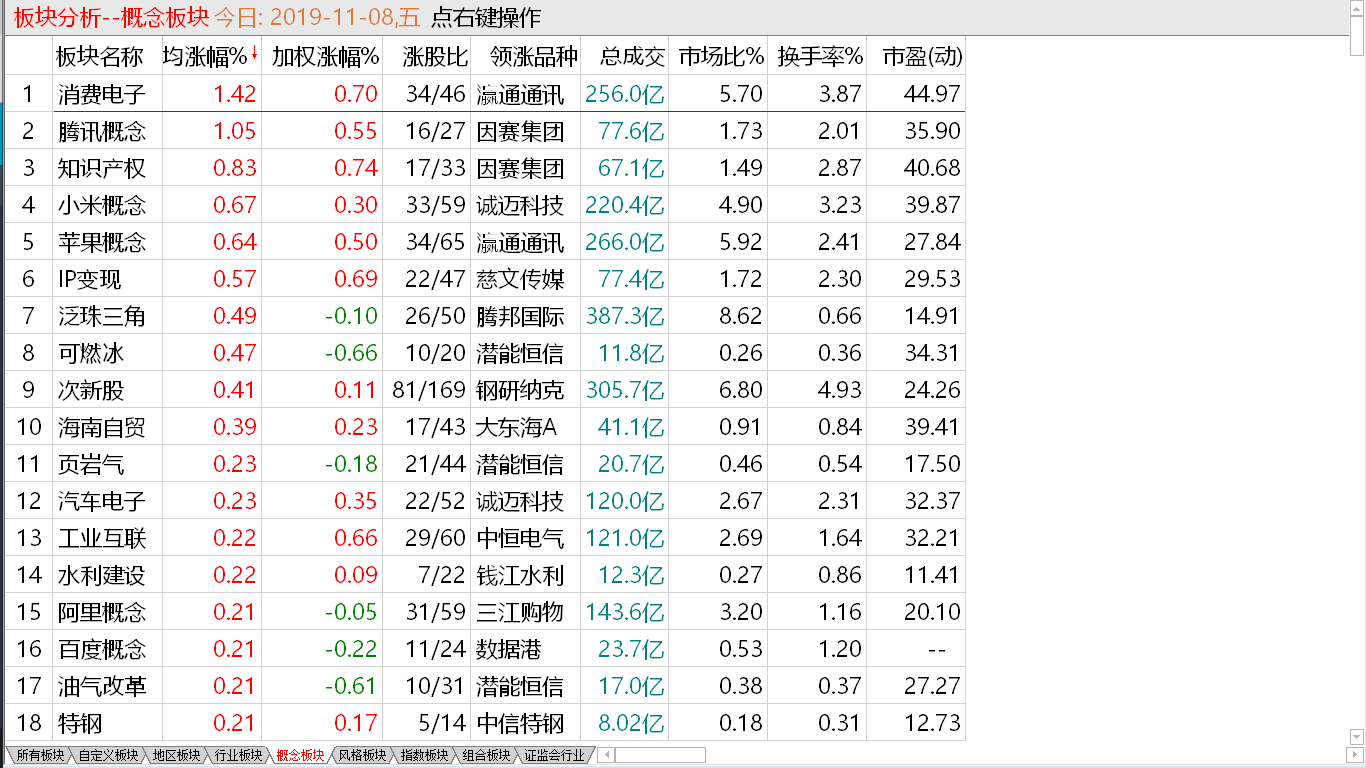Click leading stock 钢研纳克

point(520,390)
